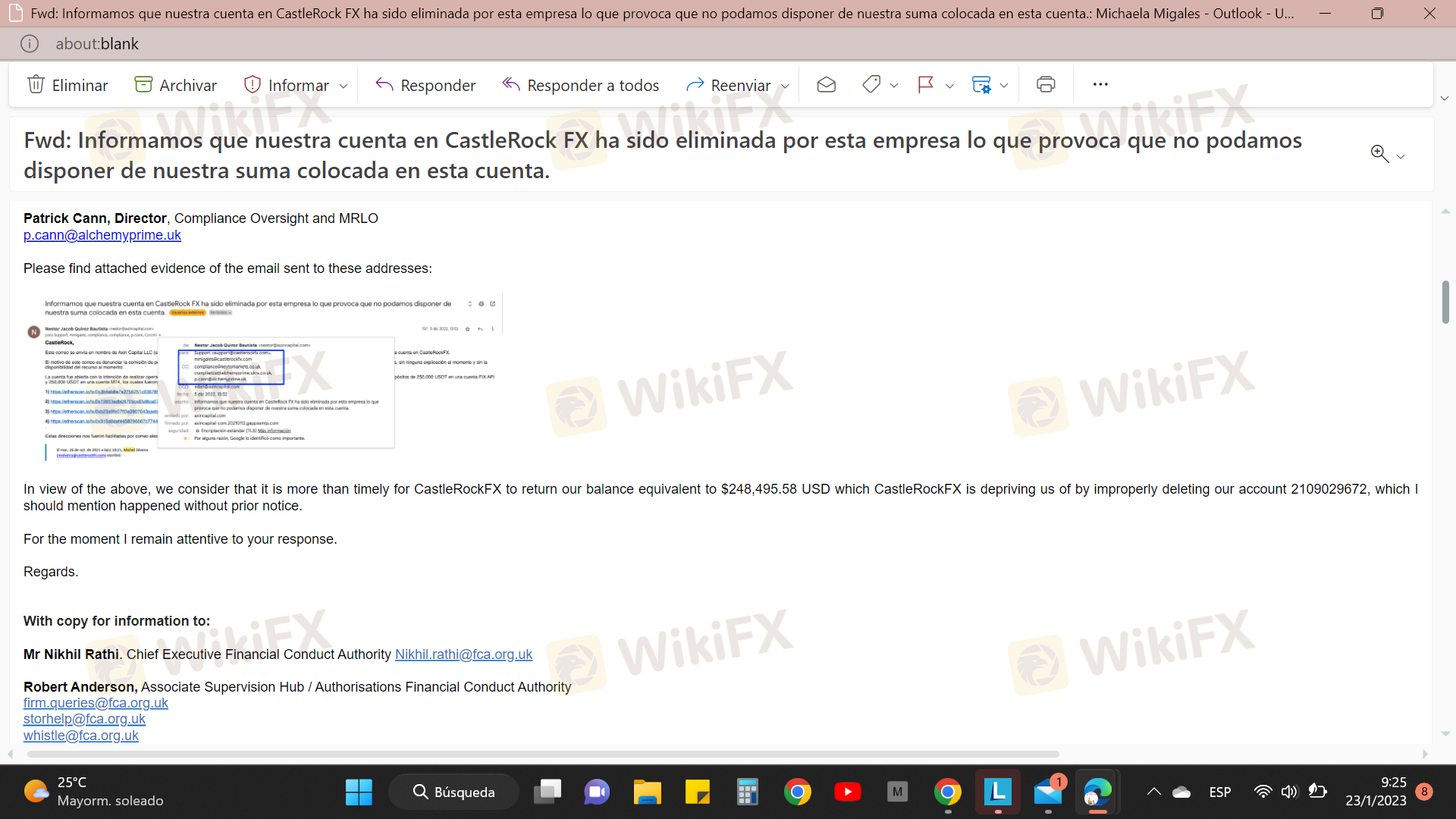Click the site information icon beside about:blank
Screen dimensions: 1456x819
30,44
